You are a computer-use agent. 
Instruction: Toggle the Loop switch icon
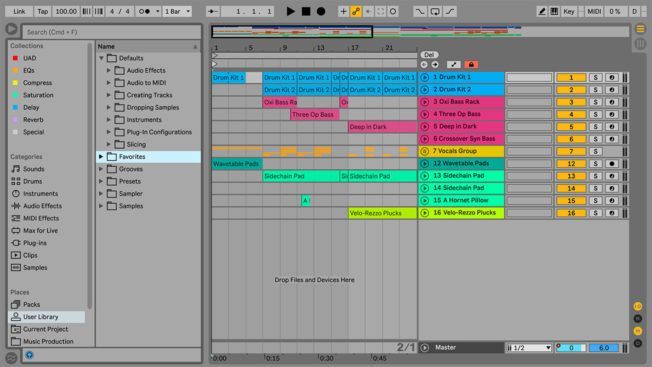coord(435,11)
